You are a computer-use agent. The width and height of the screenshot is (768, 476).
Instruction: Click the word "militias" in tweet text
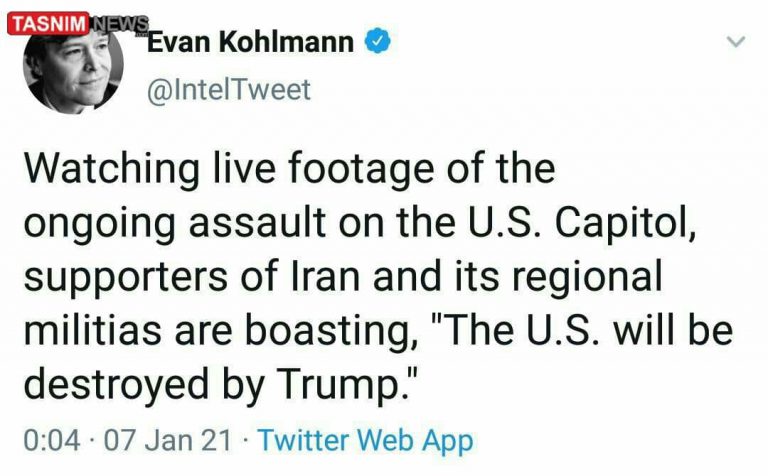coord(94,332)
